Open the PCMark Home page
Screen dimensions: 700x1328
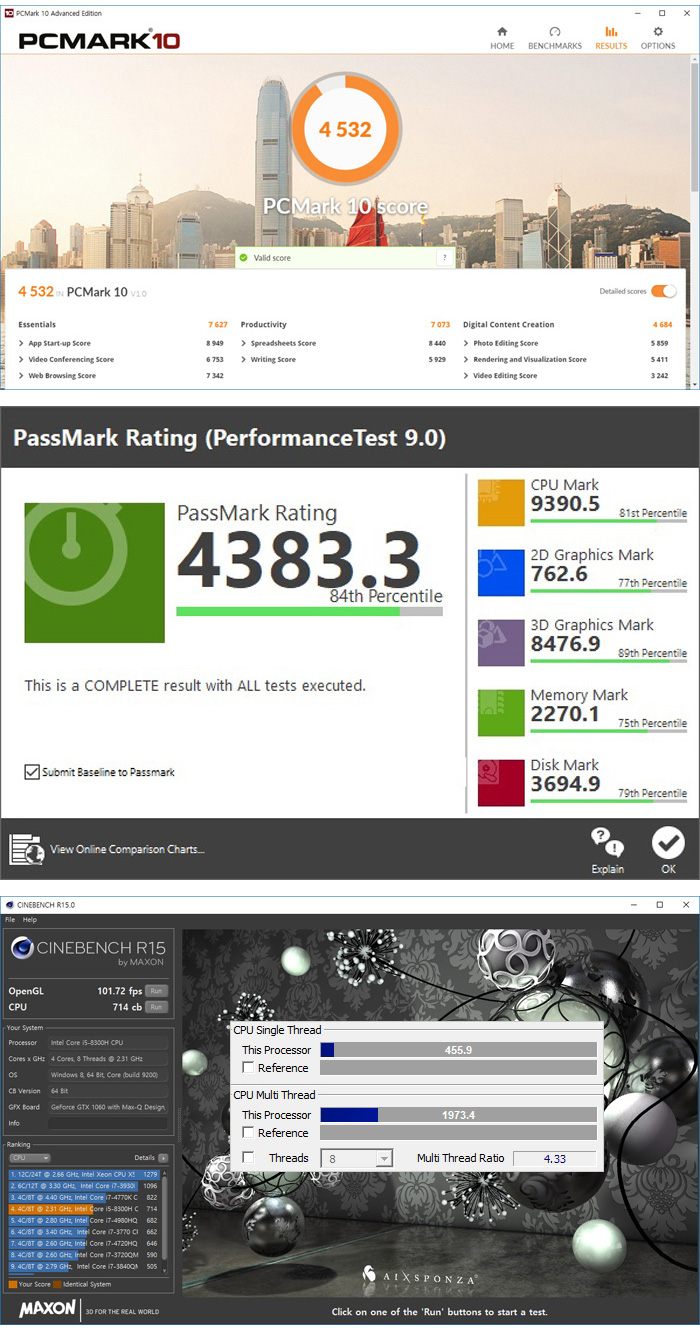(502, 37)
